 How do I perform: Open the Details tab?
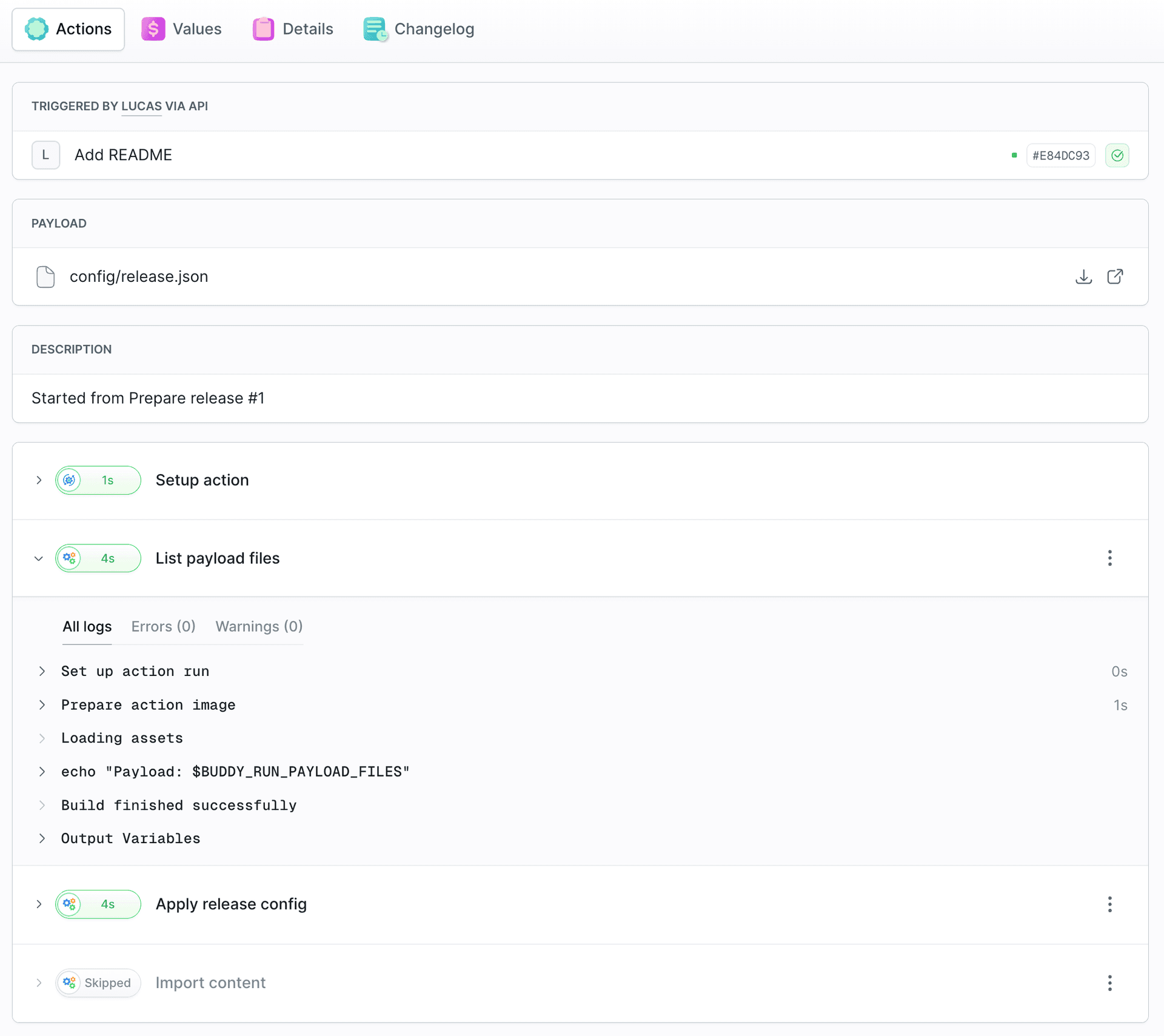pos(293,29)
